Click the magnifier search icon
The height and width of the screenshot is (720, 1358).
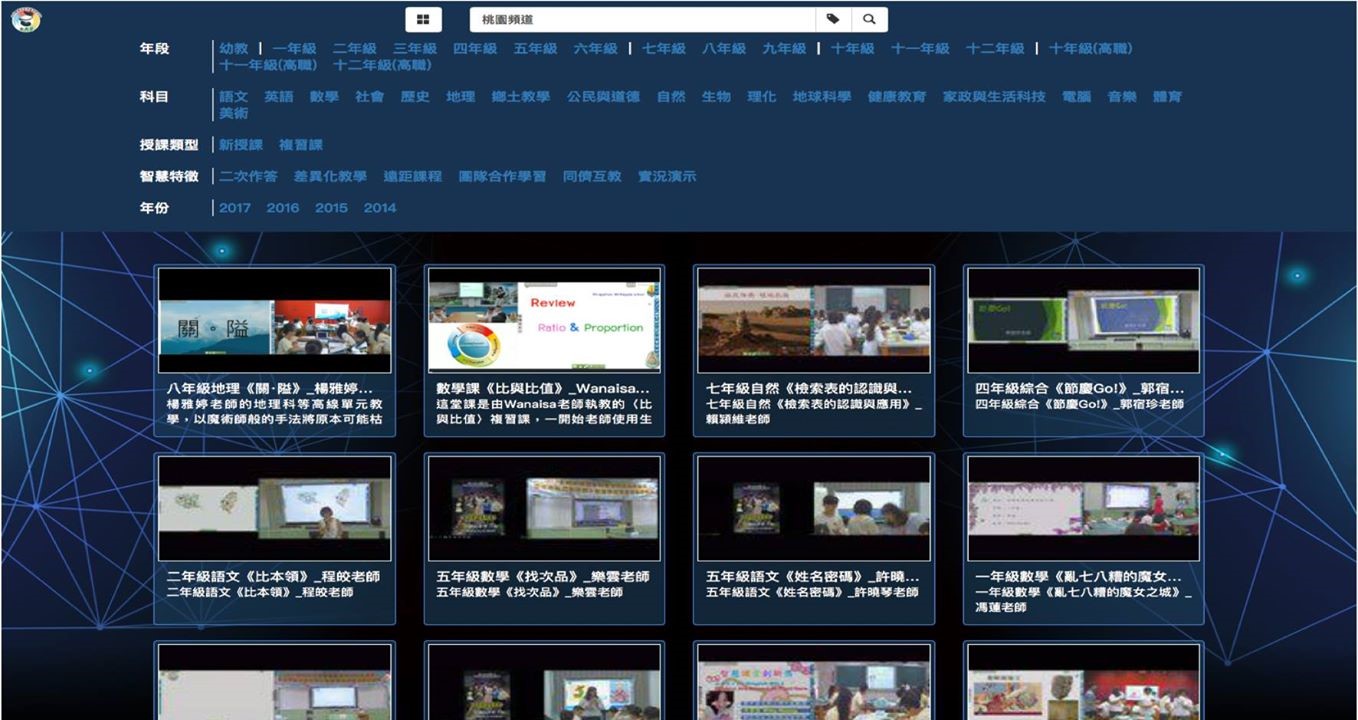click(x=869, y=19)
